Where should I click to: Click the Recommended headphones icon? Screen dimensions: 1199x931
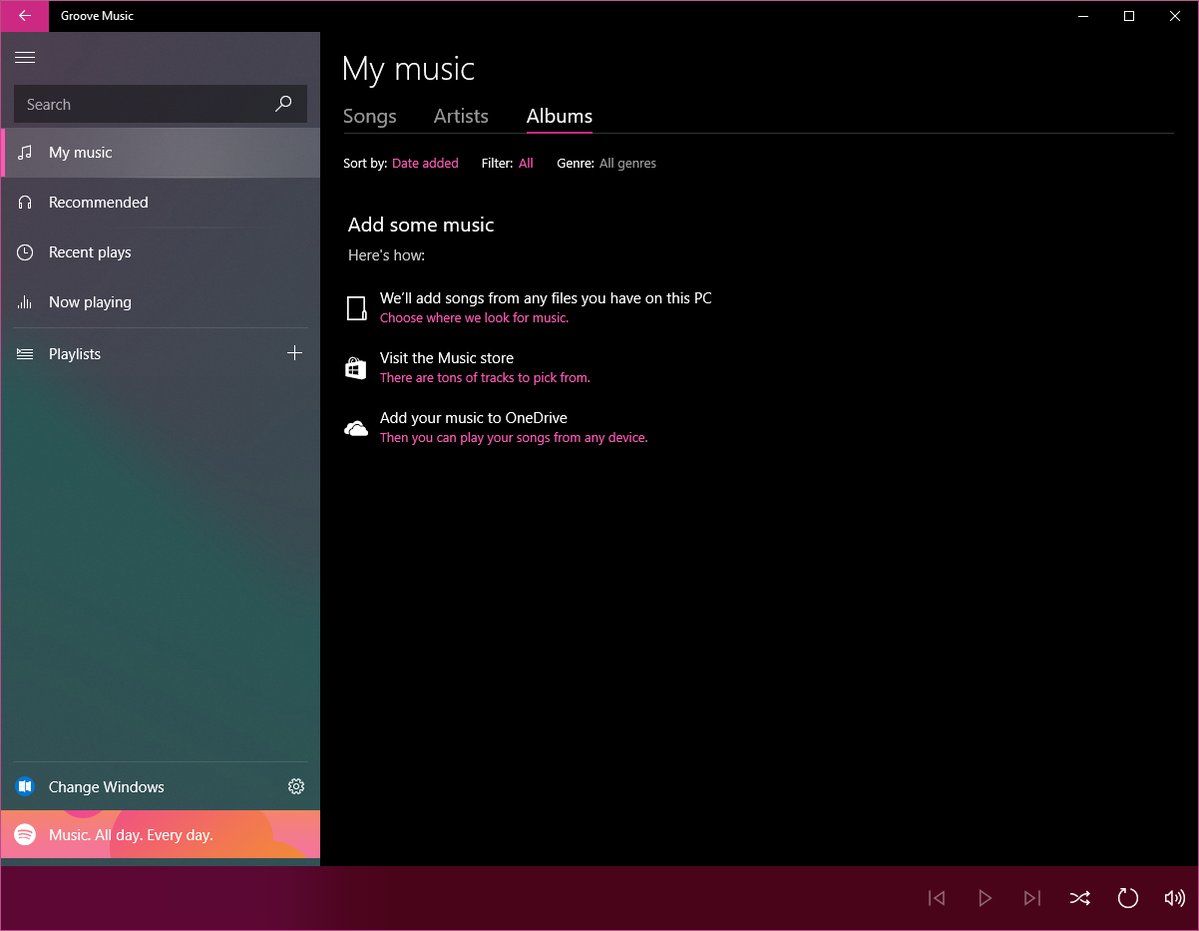pyautogui.click(x=25, y=203)
